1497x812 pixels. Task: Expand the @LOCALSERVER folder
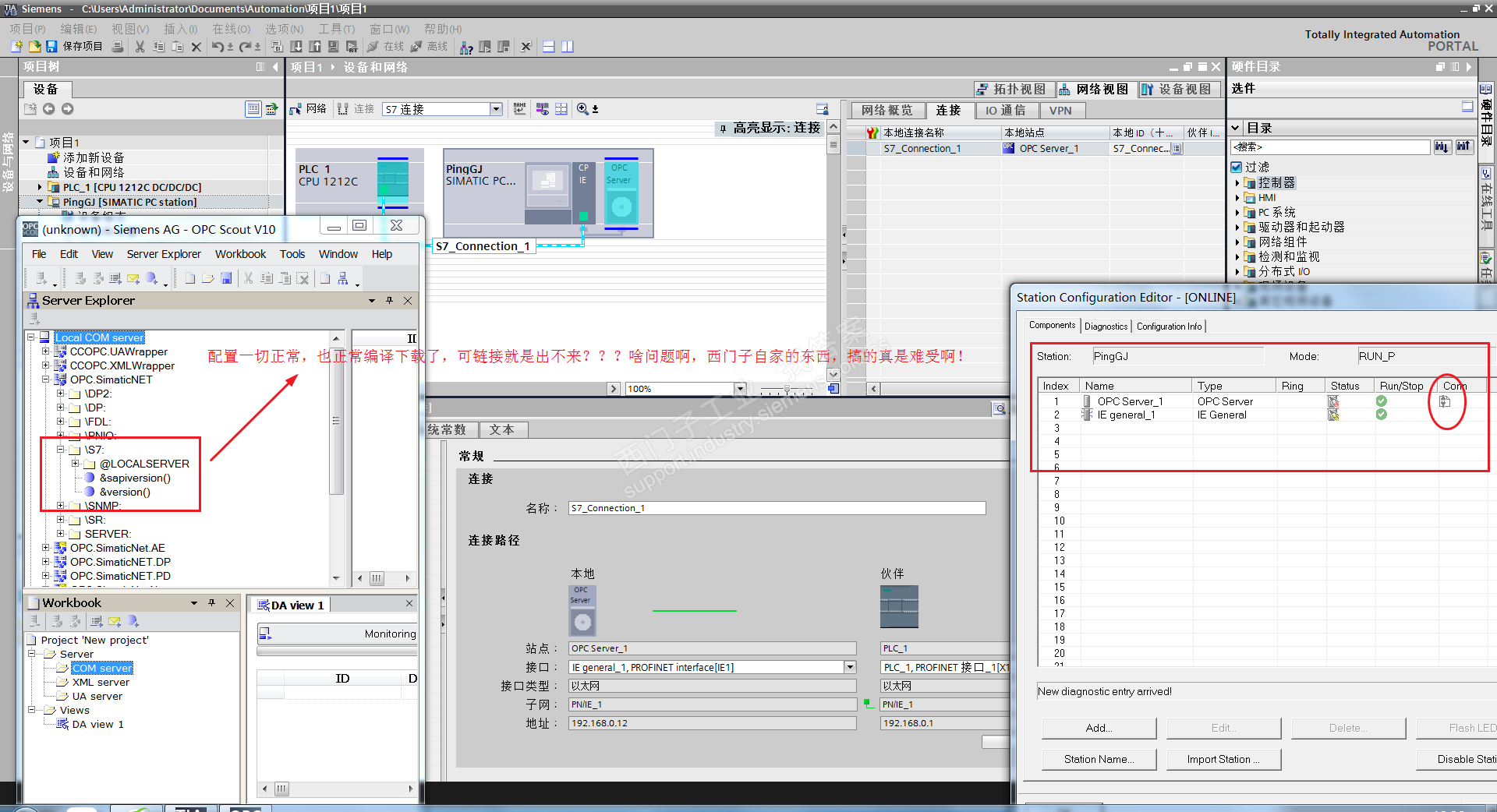pyautogui.click(x=76, y=464)
